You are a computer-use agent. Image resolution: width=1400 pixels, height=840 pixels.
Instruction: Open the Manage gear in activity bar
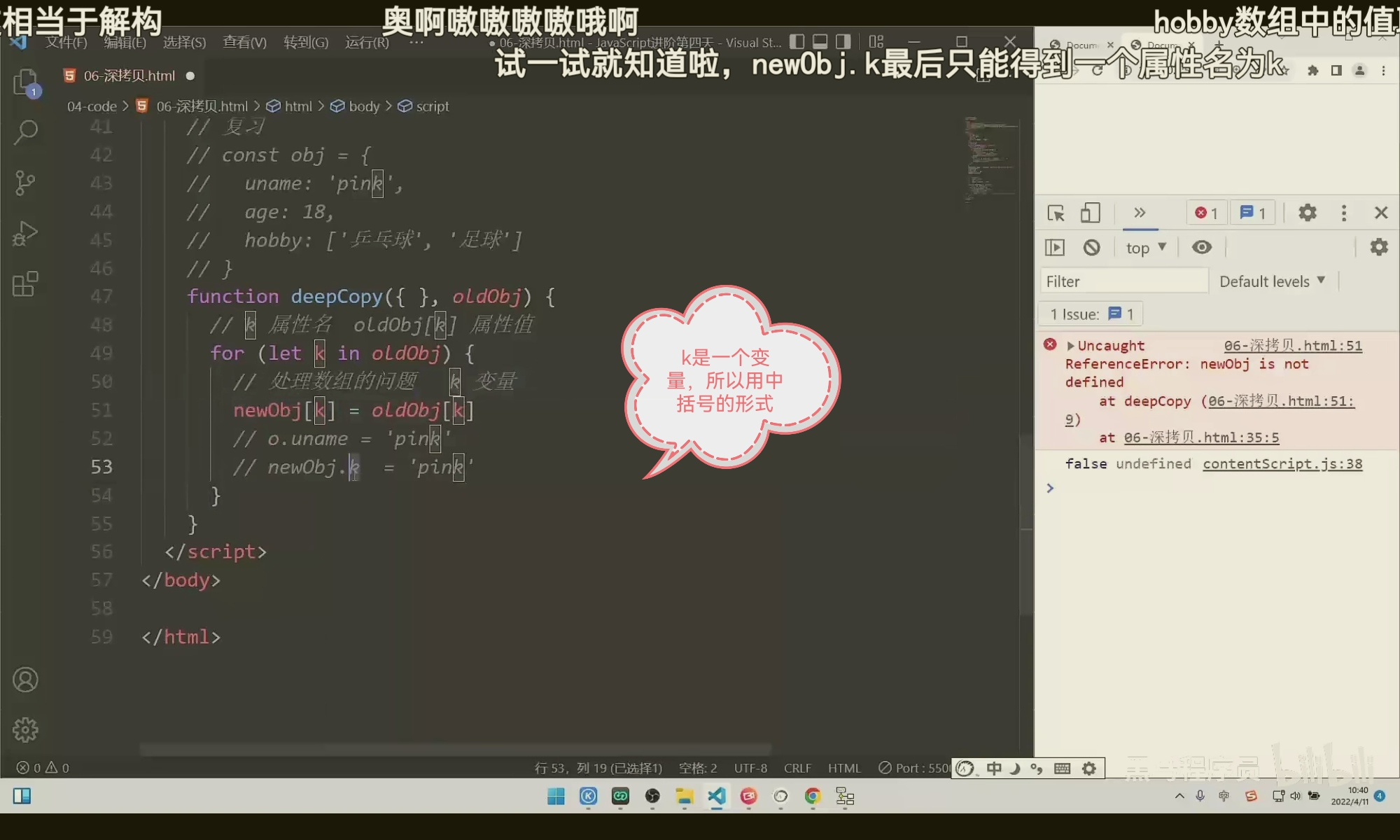click(x=26, y=729)
